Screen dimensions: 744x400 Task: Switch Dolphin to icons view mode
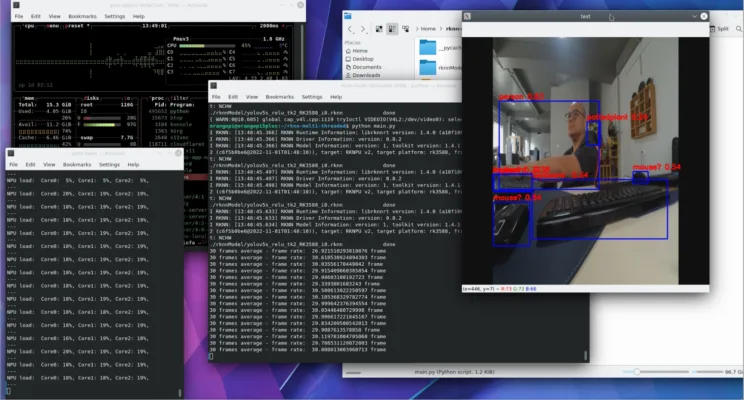tap(379, 29)
